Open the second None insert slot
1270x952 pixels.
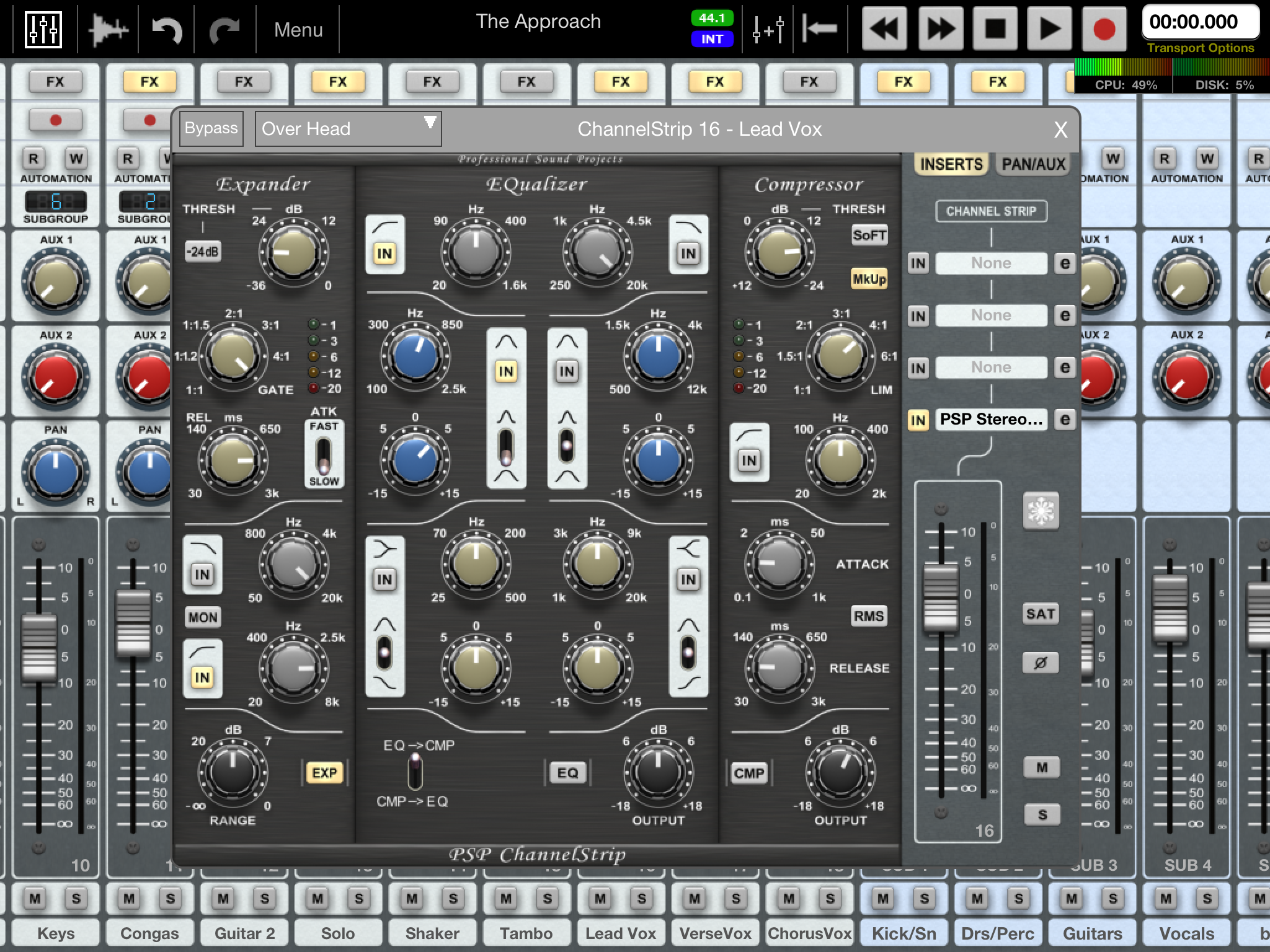click(991, 315)
